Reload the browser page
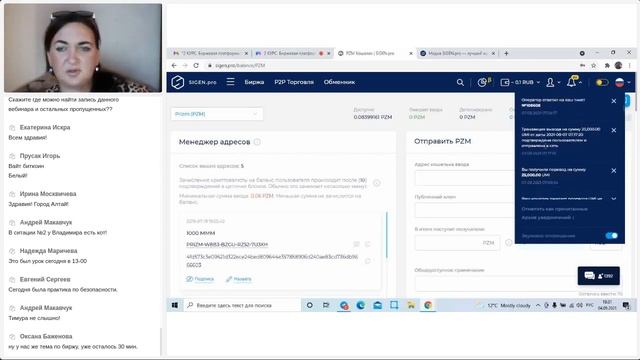 click(x=196, y=65)
